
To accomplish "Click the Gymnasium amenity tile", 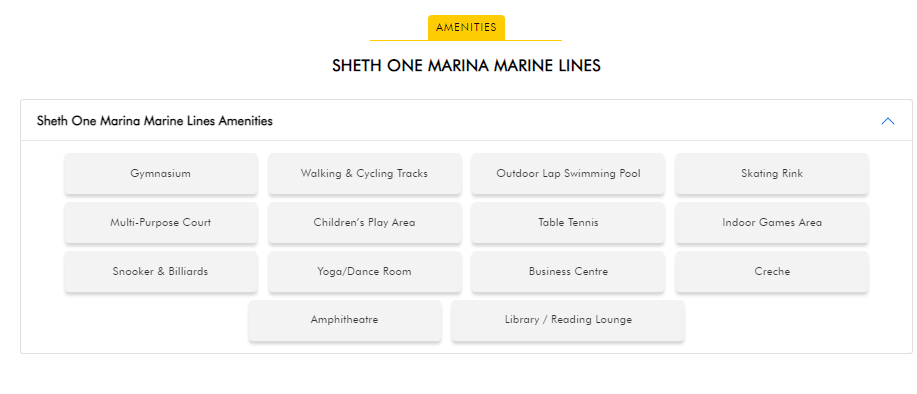I will point(161,174).
